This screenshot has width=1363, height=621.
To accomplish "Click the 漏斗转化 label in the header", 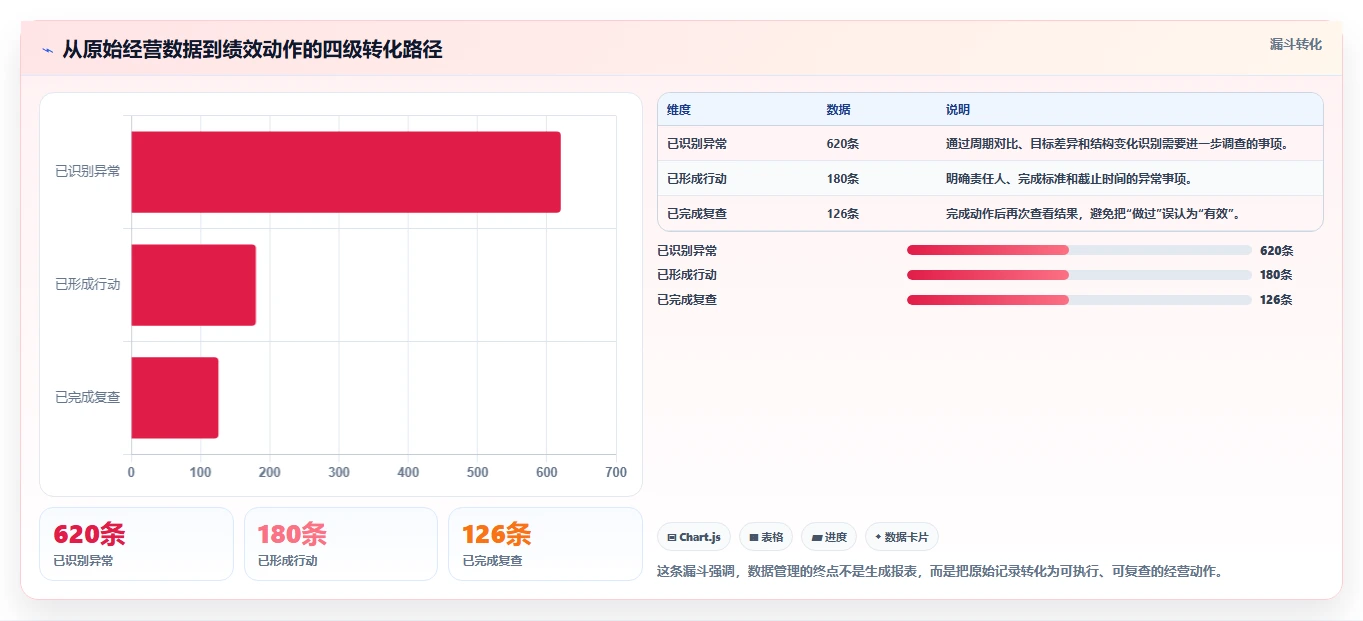I will 1295,44.
